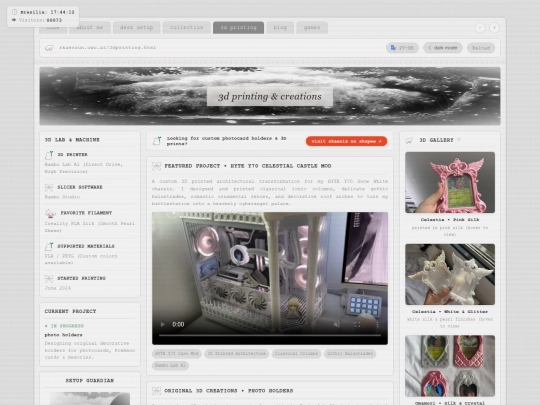Viewport: 540px width, 405px height.
Task: Go to the 'blog' tab
Action: [x=280, y=28]
